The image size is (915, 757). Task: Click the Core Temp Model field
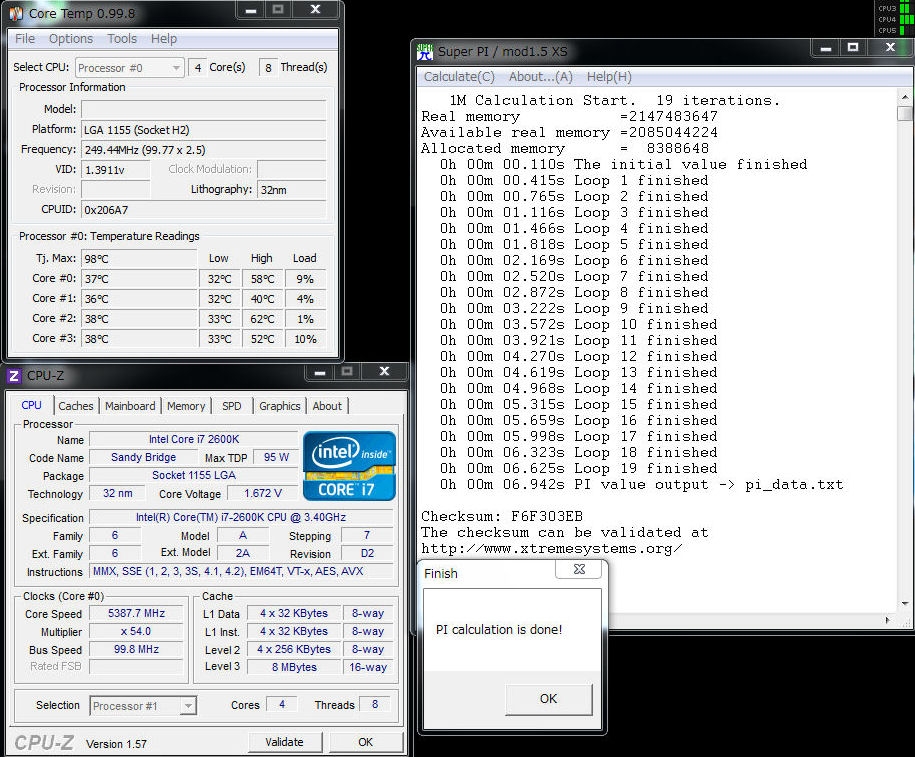click(203, 109)
